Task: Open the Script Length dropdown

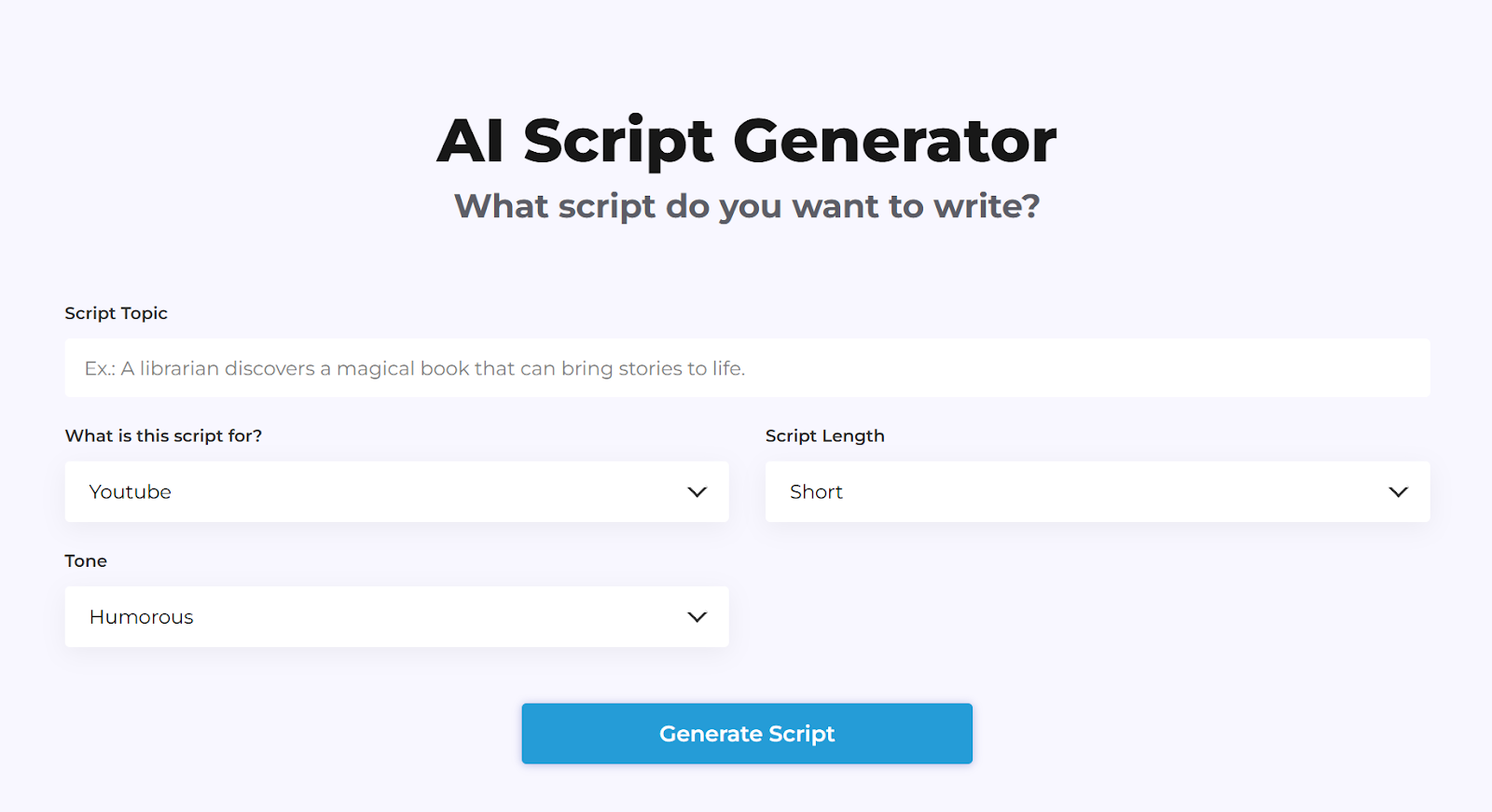Action: coord(1097,491)
